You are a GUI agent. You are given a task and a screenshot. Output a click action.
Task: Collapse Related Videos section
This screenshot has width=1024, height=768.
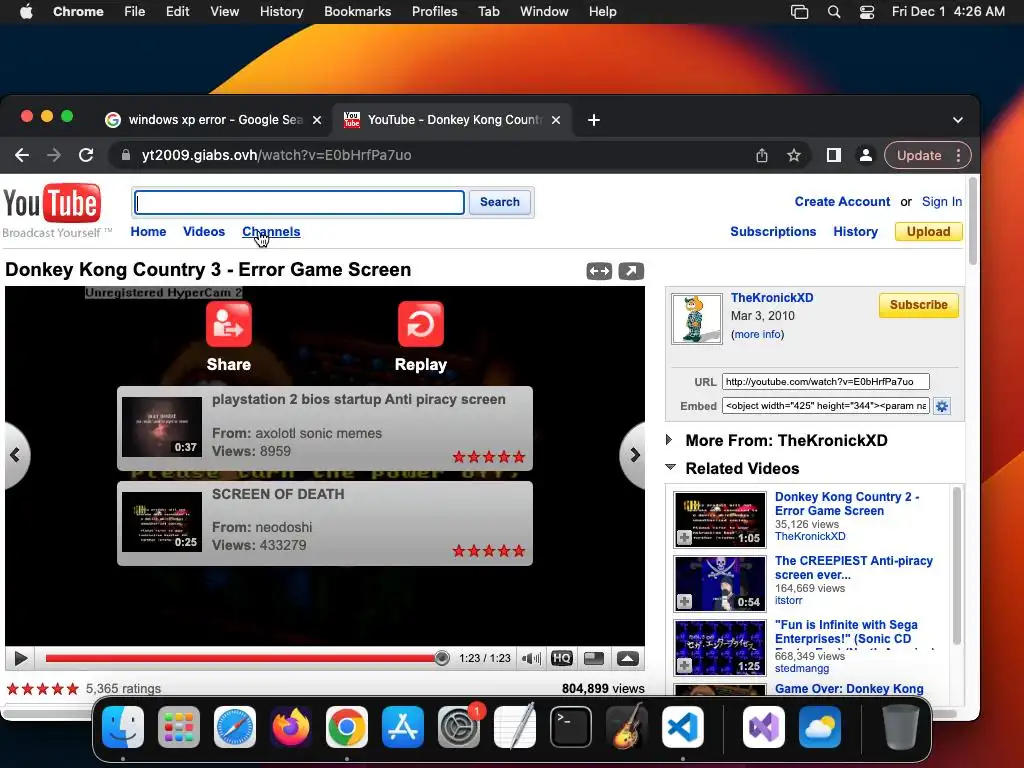(670, 468)
